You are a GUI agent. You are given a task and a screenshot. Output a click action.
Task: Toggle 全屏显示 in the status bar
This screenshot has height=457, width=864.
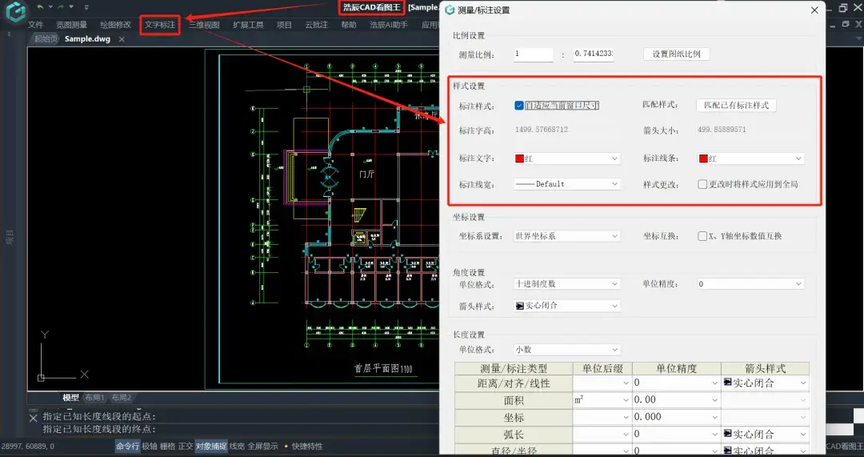click(x=263, y=446)
